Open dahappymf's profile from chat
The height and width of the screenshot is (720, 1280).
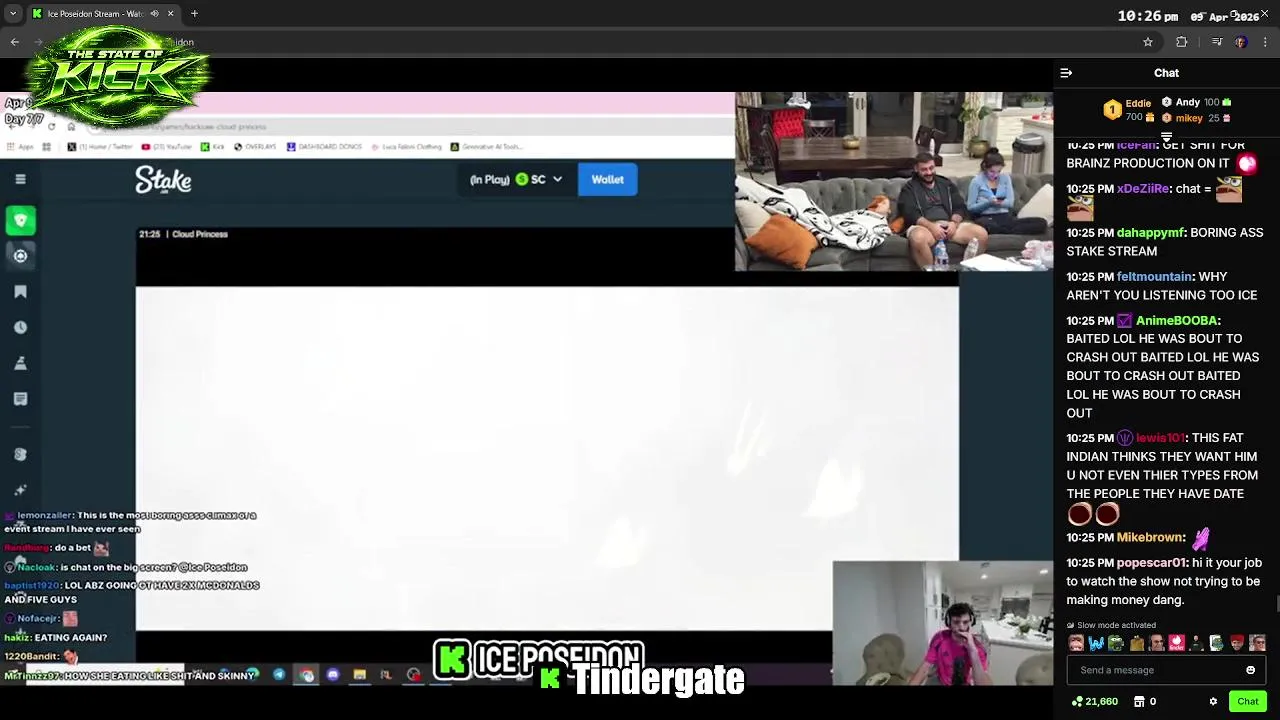[1150, 232]
